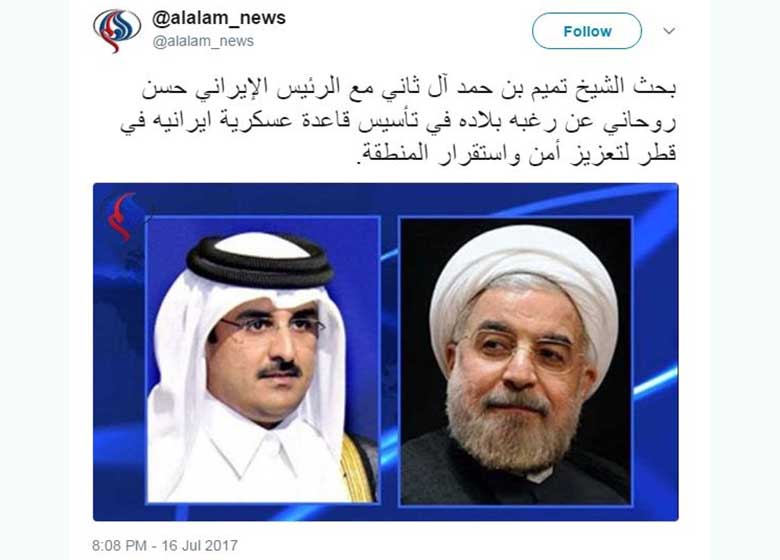This screenshot has width=780, height=560.
Task: Click the last line of Arabic tweet text
Action: (517, 153)
